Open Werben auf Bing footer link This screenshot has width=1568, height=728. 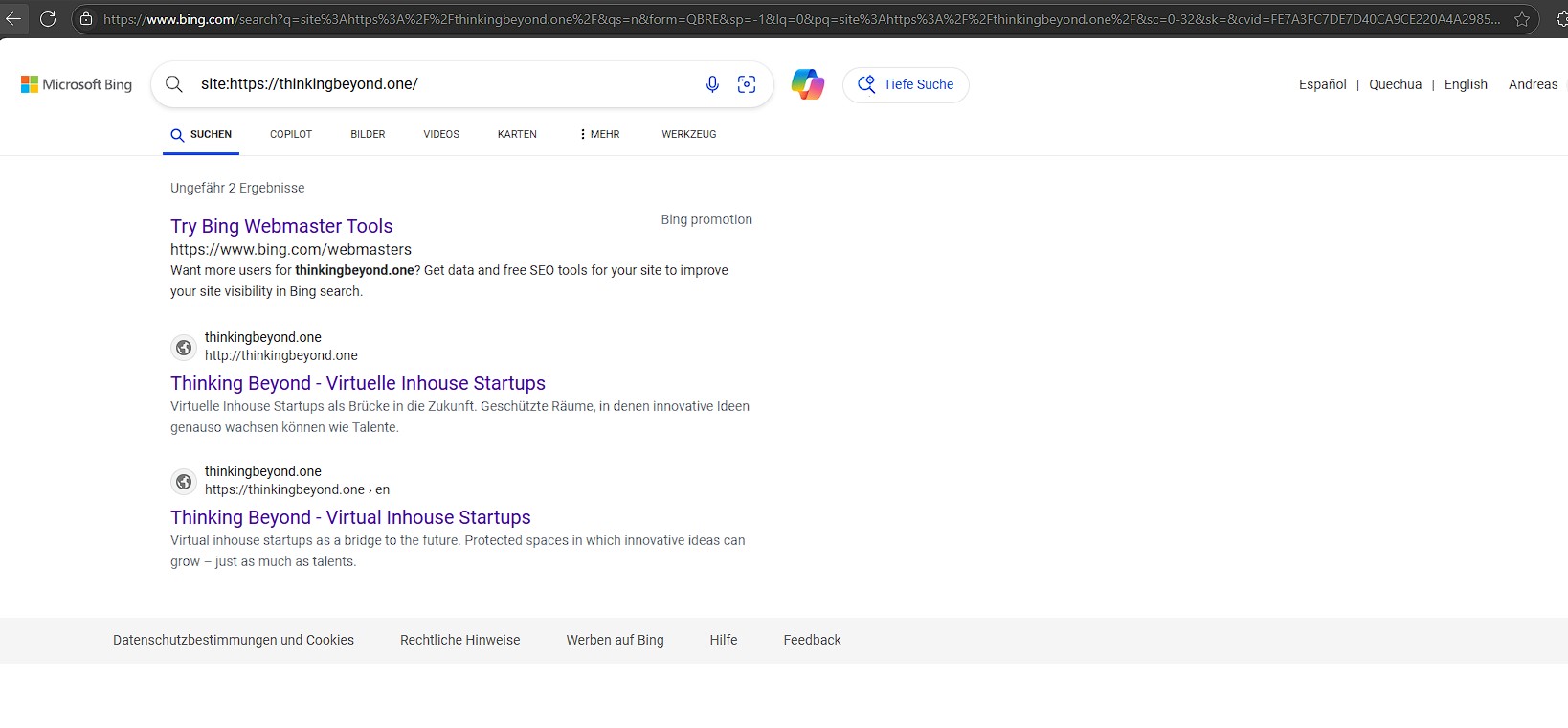(x=615, y=640)
